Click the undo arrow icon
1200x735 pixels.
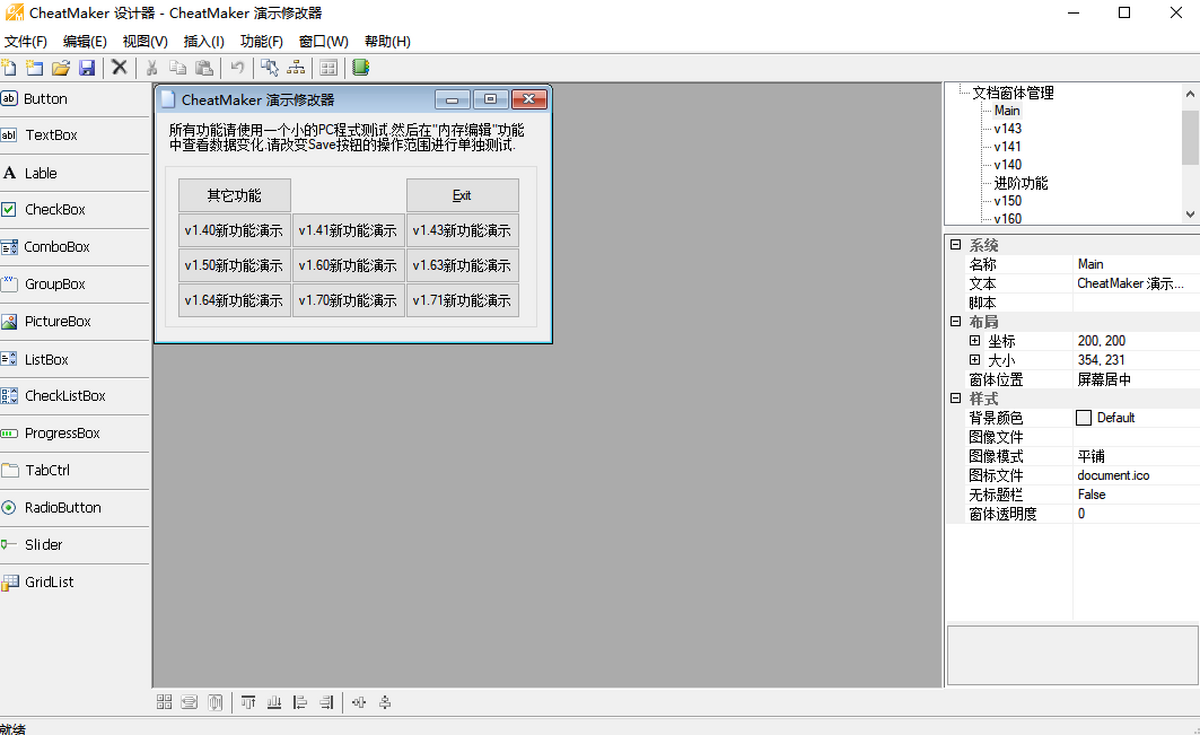(237, 68)
